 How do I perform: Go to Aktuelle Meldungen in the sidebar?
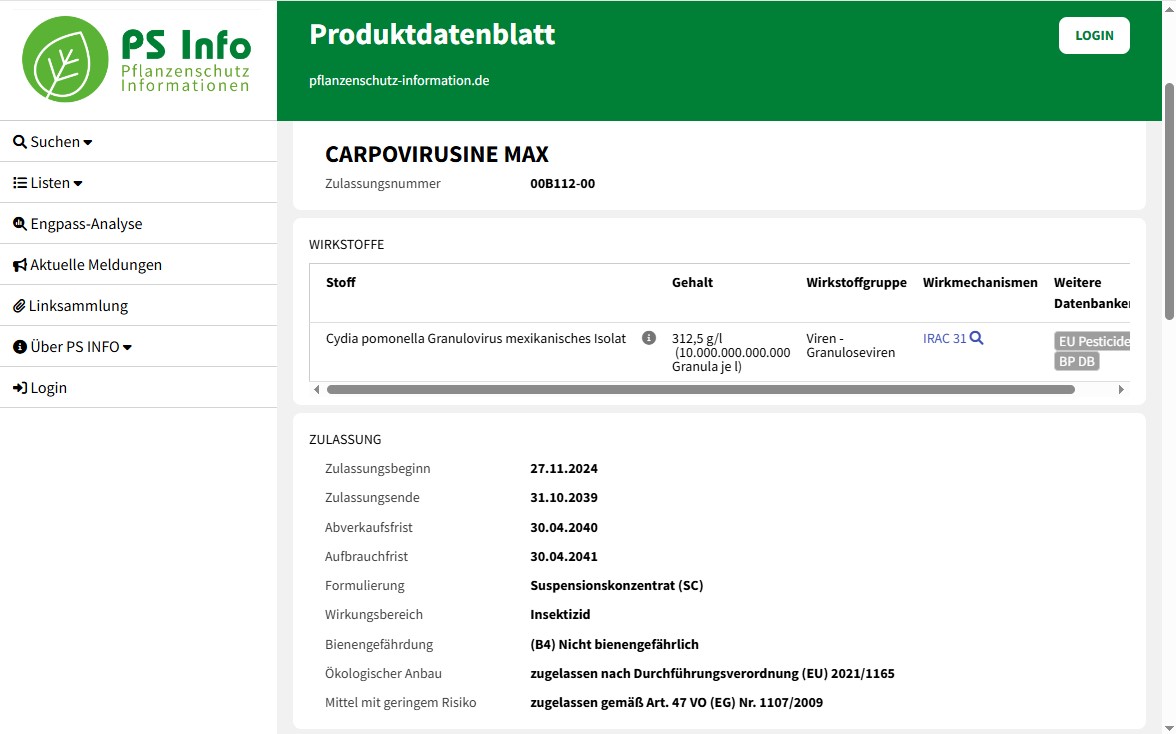tap(96, 265)
